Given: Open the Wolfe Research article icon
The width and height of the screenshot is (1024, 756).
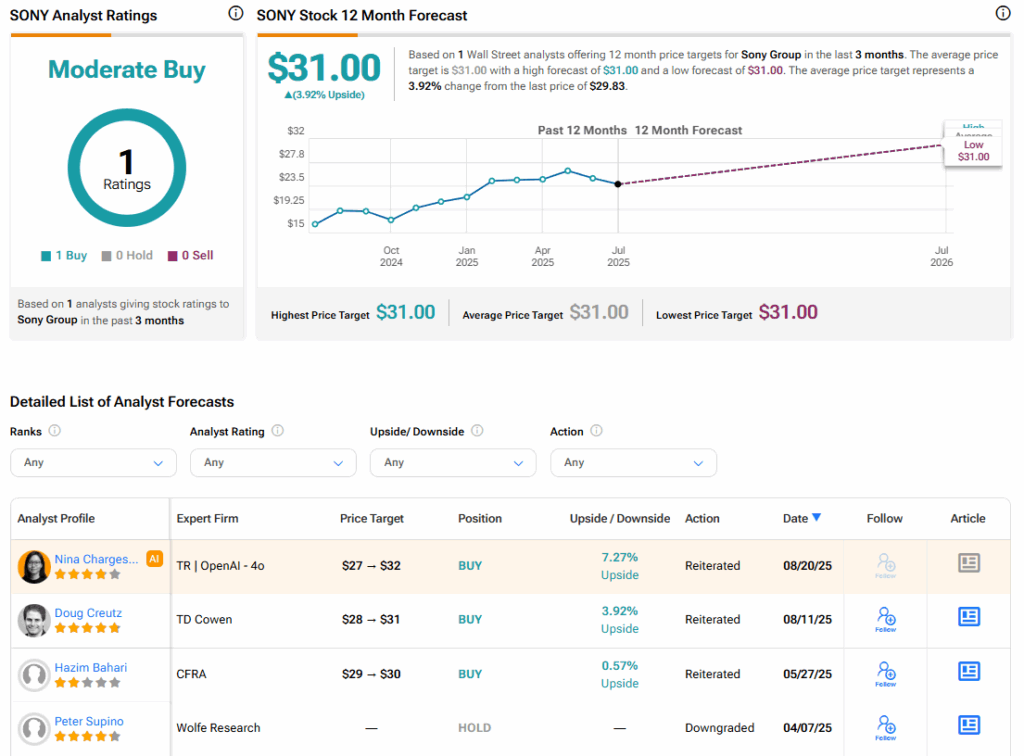Looking at the screenshot, I should click(968, 725).
